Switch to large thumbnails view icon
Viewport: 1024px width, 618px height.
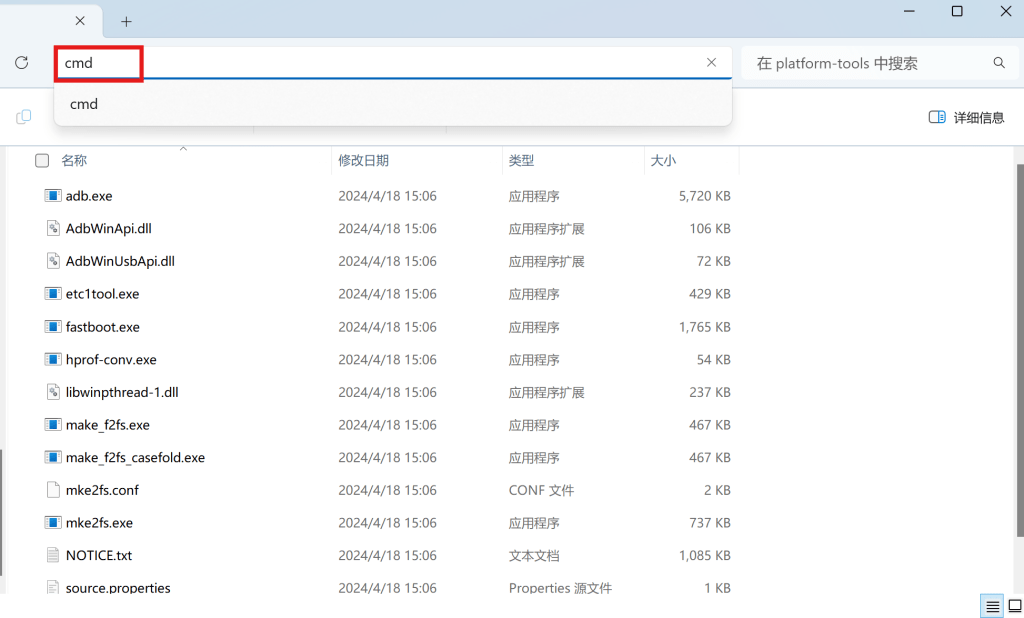click(x=1013, y=607)
